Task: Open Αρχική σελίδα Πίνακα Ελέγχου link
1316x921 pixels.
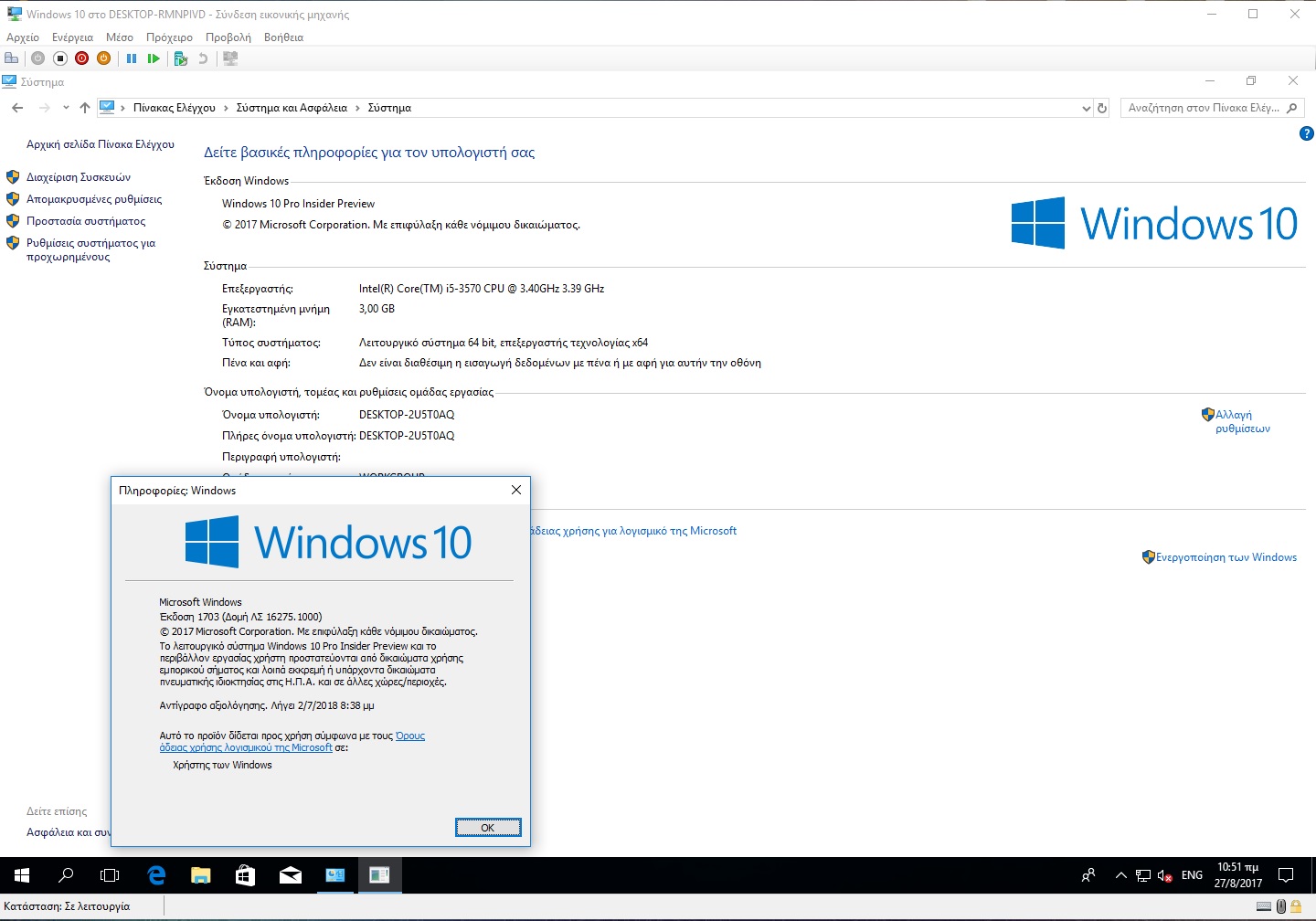Action: coord(101,144)
